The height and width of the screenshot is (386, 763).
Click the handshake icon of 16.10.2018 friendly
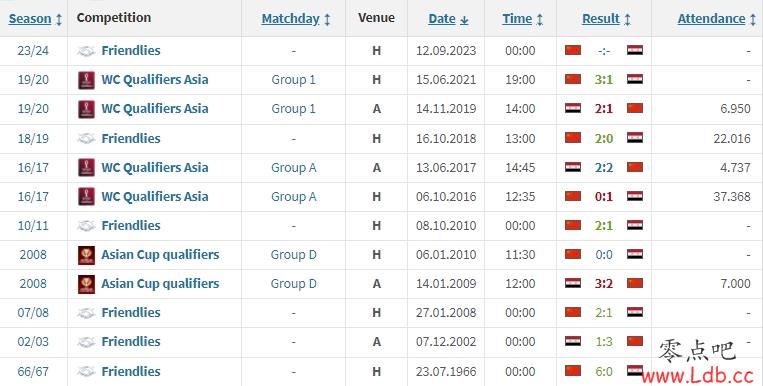[86, 139]
